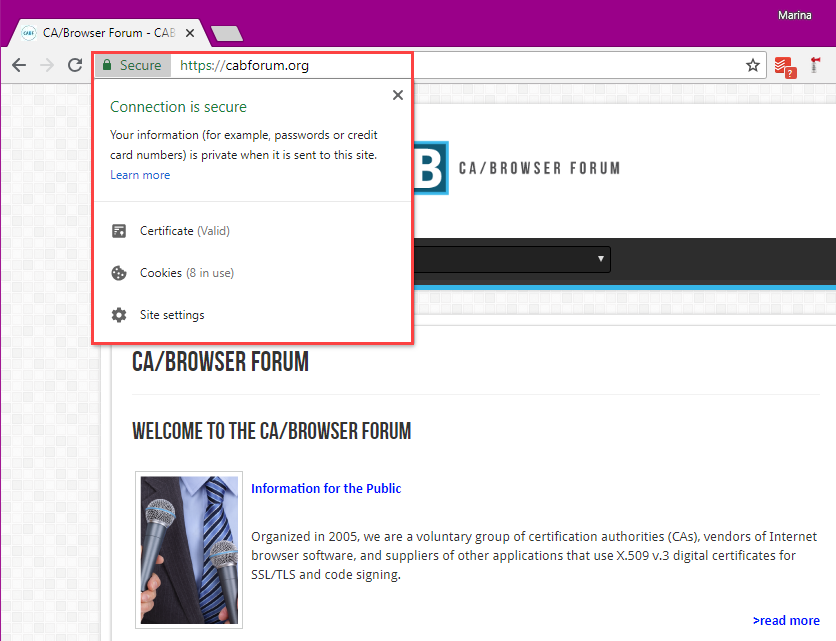
Task: Open the page navigation dropdown menu
Action: click(x=512, y=259)
